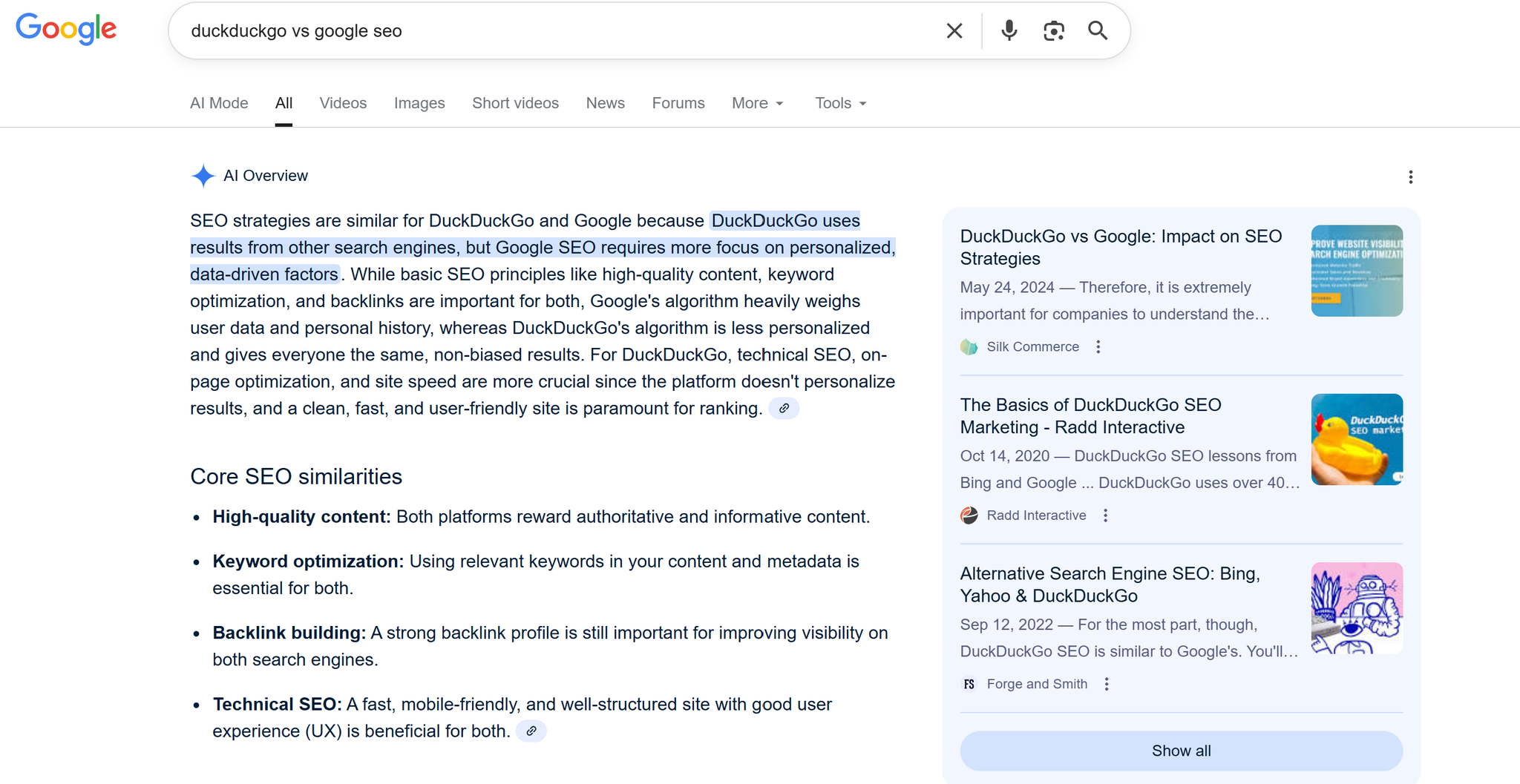This screenshot has height=784, width=1520.
Task: Expand the Tools dropdown
Action: pyautogui.click(x=840, y=103)
